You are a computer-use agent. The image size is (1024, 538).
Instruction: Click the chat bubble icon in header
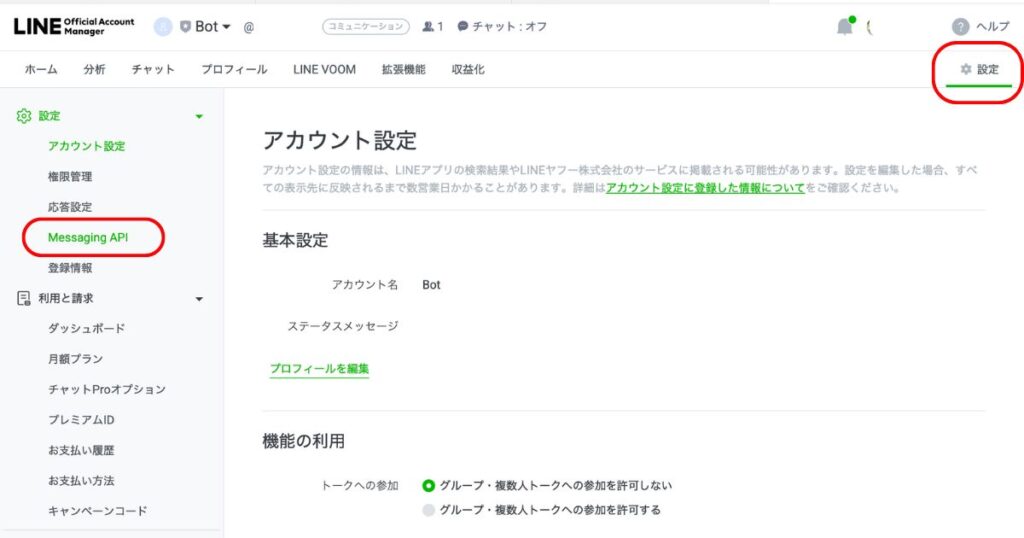pos(462,27)
